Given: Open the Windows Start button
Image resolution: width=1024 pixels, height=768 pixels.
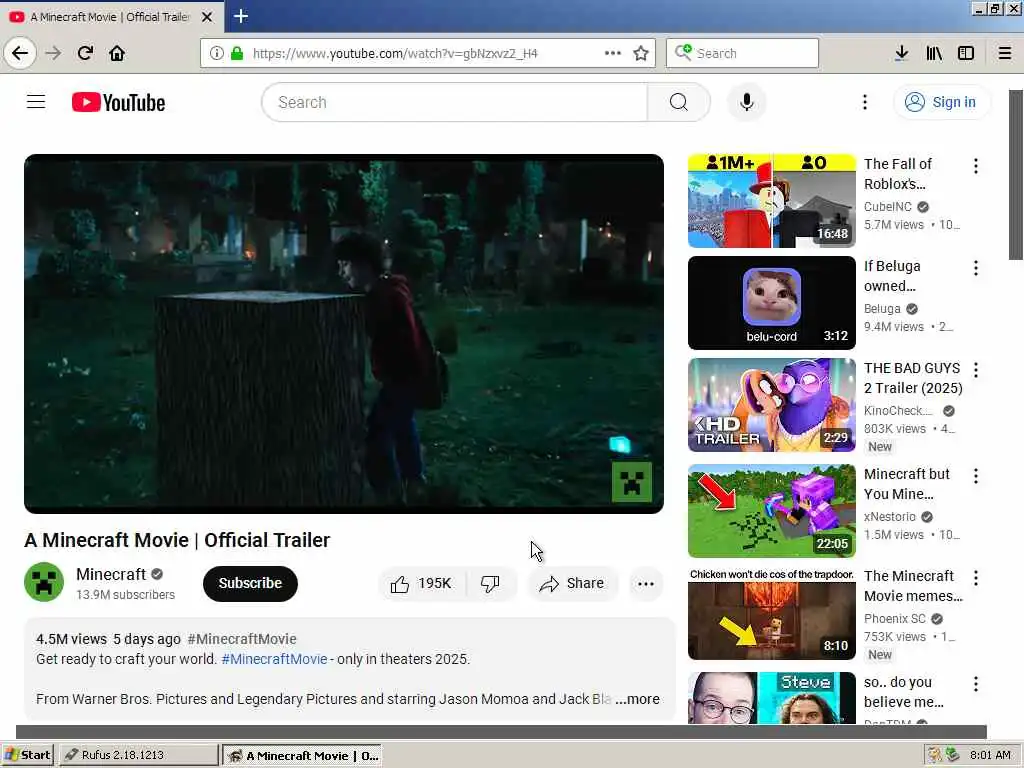Looking at the screenshot, I should pyautogui.click(x=27, y=755).
